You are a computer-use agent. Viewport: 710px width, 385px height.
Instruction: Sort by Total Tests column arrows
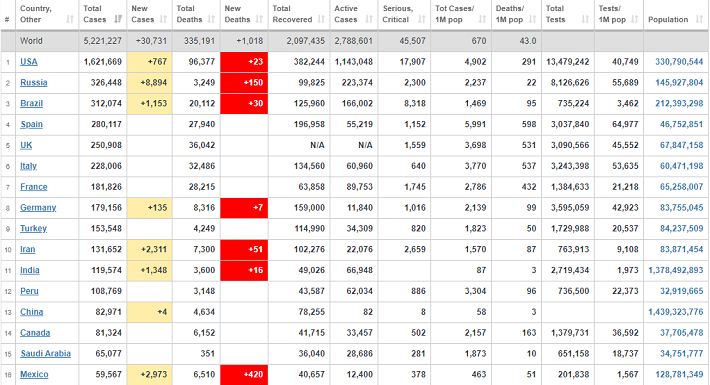point(585,19)
